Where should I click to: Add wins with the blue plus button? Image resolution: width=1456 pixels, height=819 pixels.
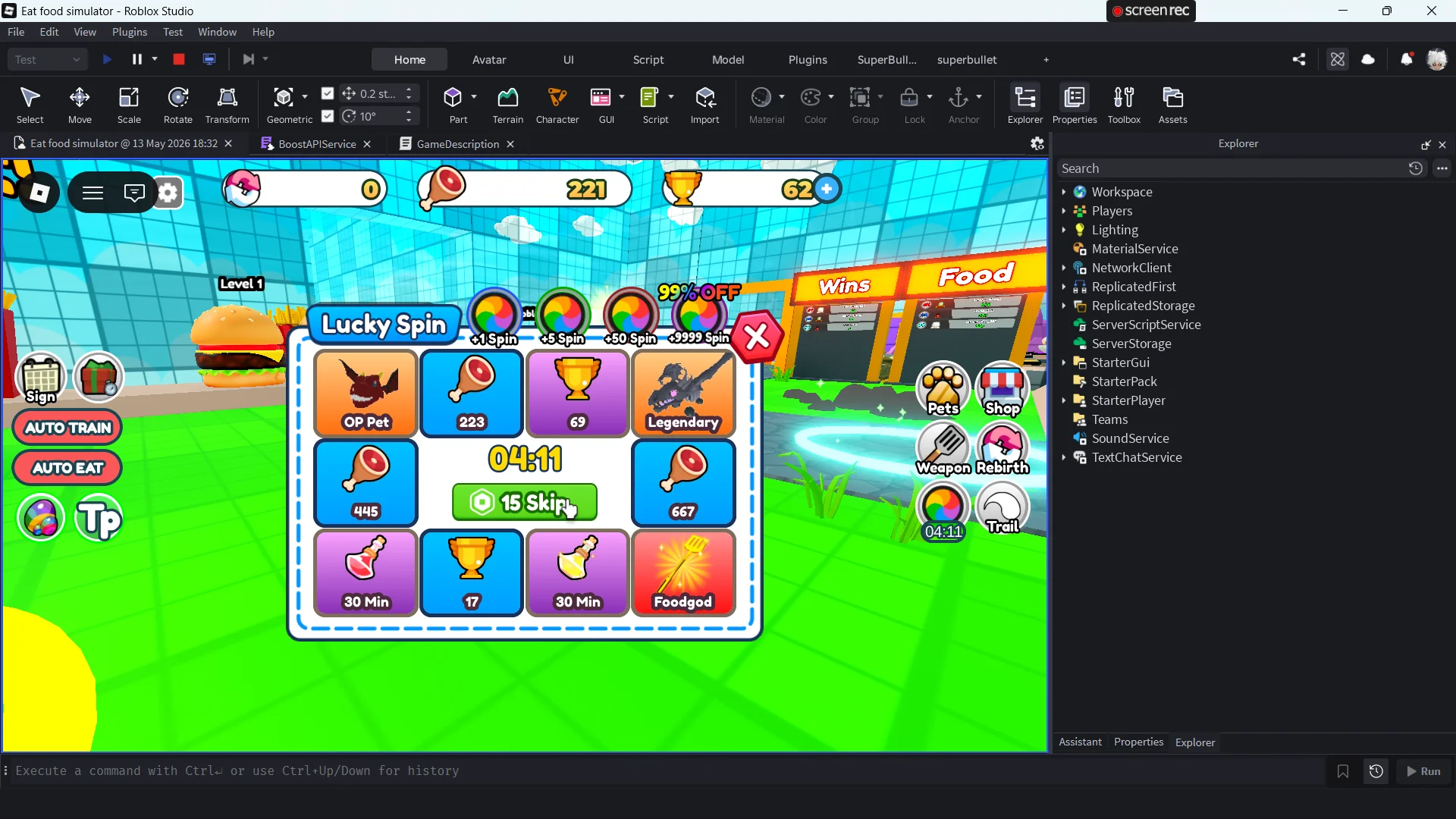point(827,189)
